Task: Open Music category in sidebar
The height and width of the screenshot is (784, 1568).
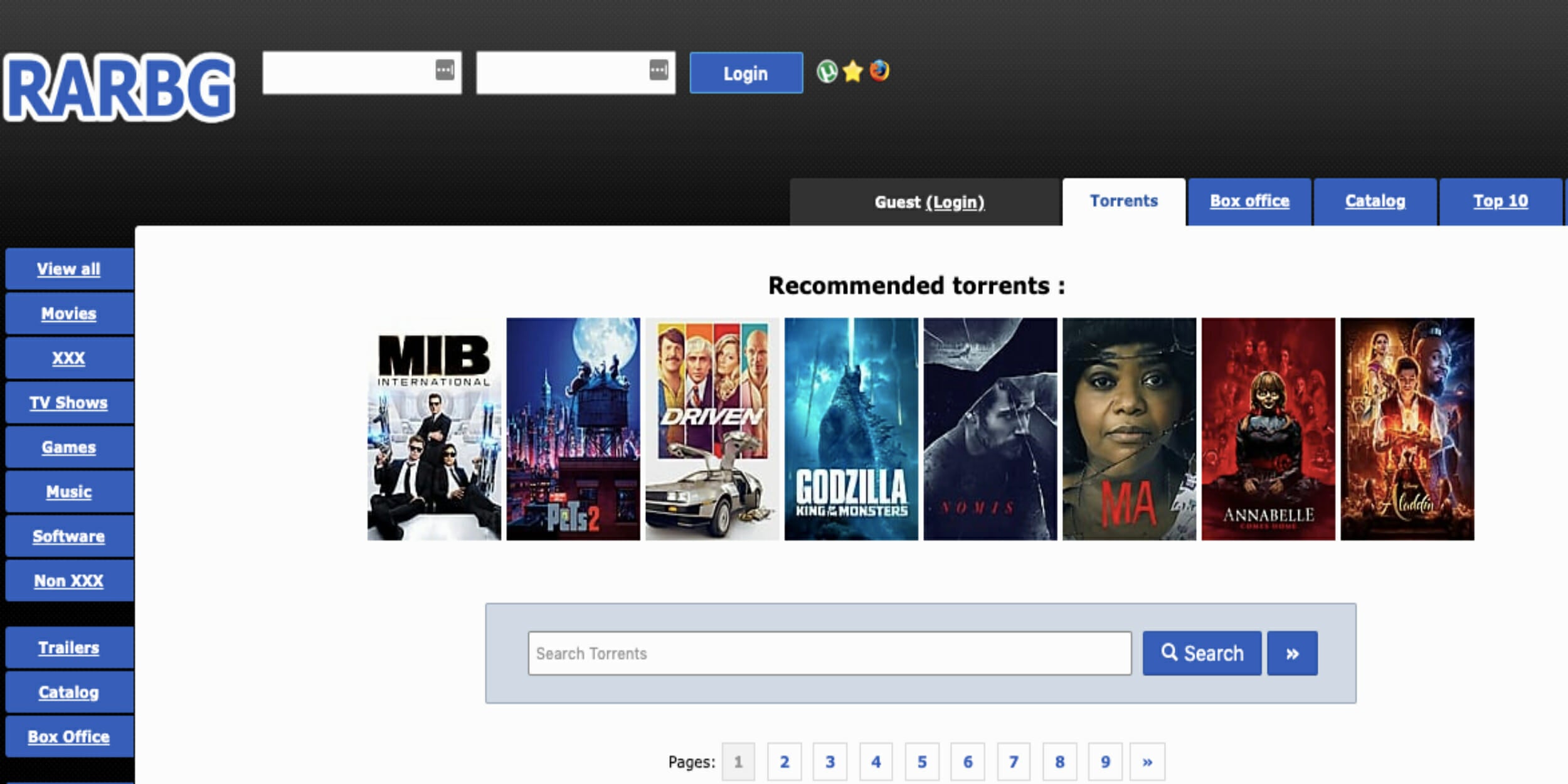Action: coord(69,492)
